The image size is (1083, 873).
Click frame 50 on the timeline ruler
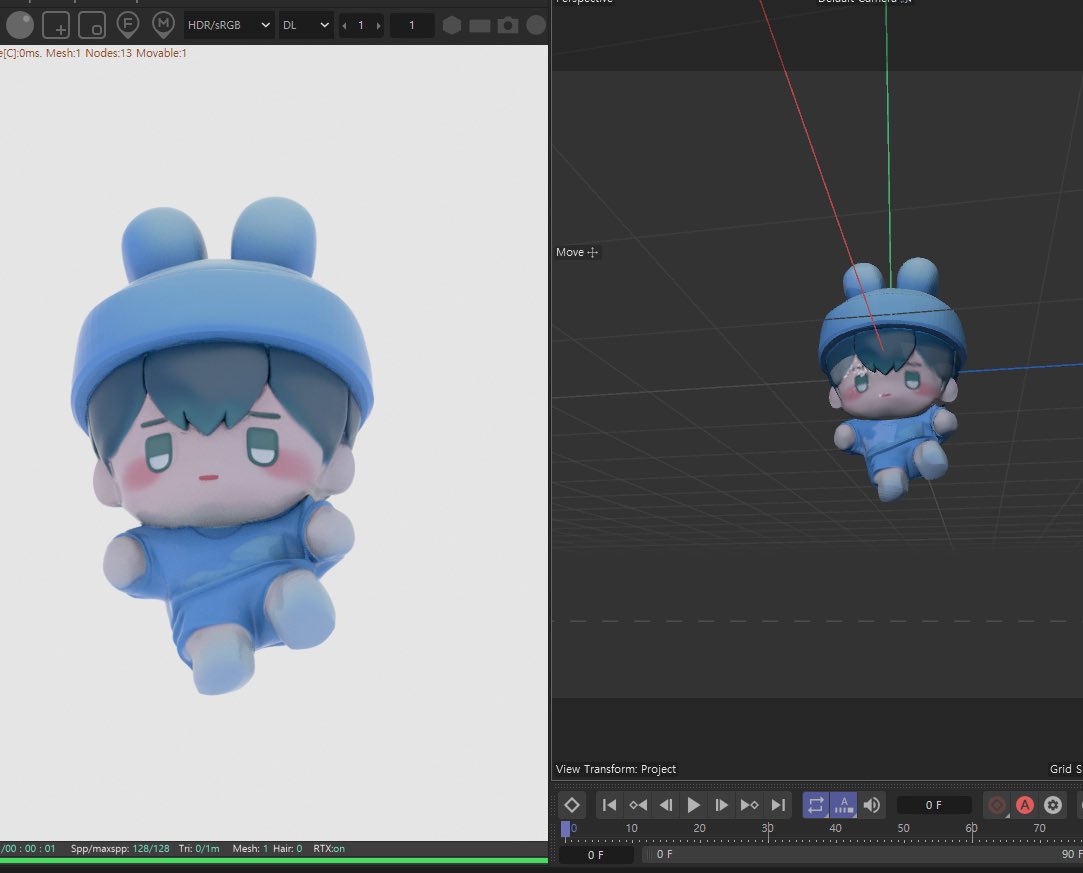903,828
